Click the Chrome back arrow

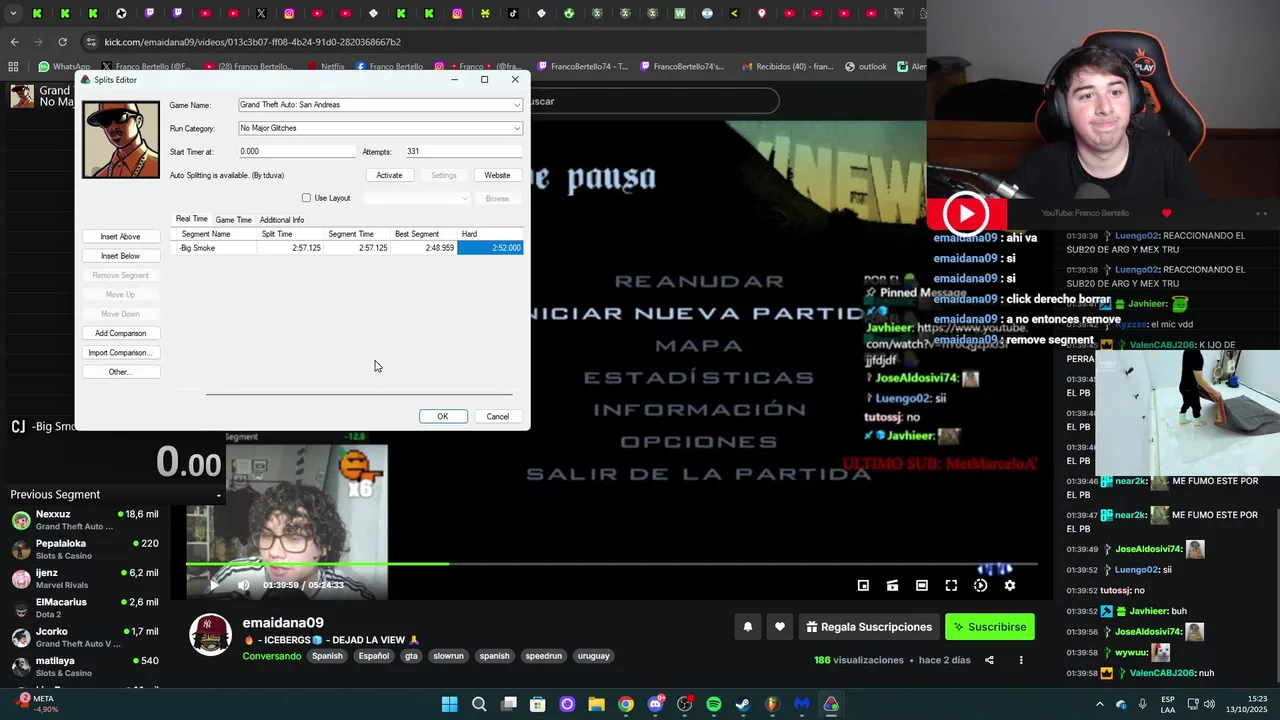(14, 42)
